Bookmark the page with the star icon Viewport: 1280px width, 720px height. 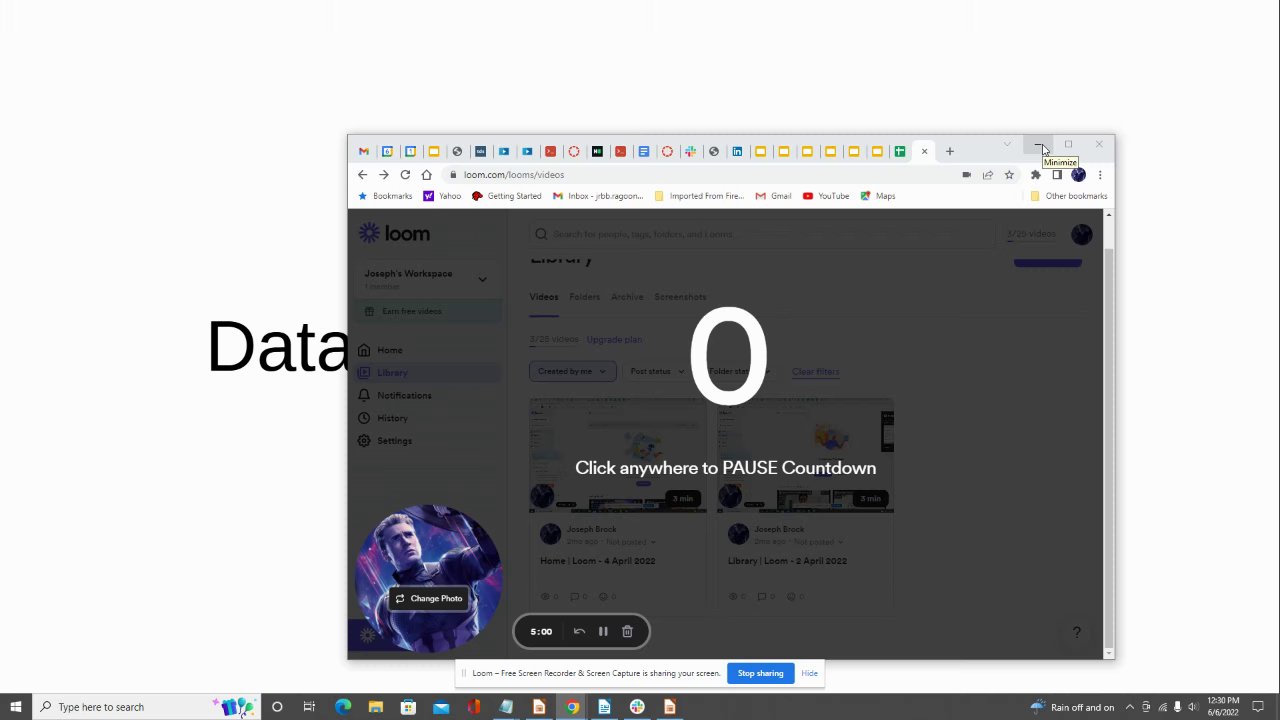1009,175
